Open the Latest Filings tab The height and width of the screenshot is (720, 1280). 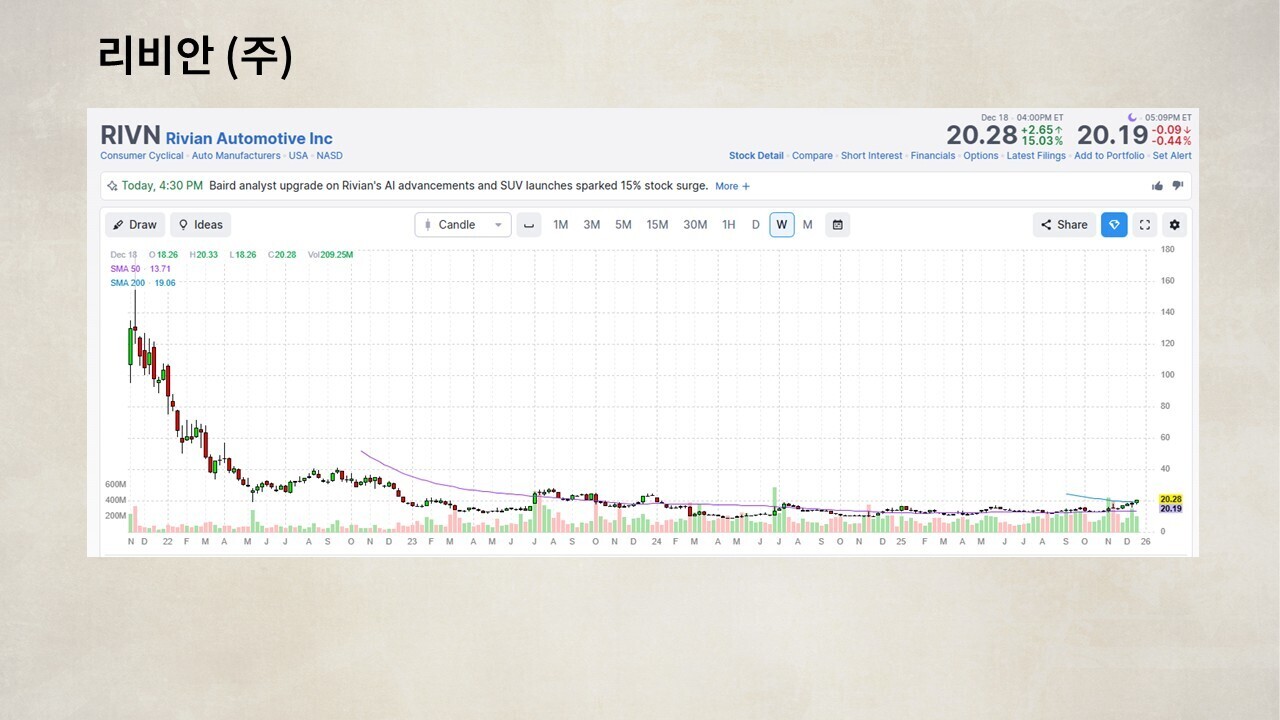(x=1036, y=156)
